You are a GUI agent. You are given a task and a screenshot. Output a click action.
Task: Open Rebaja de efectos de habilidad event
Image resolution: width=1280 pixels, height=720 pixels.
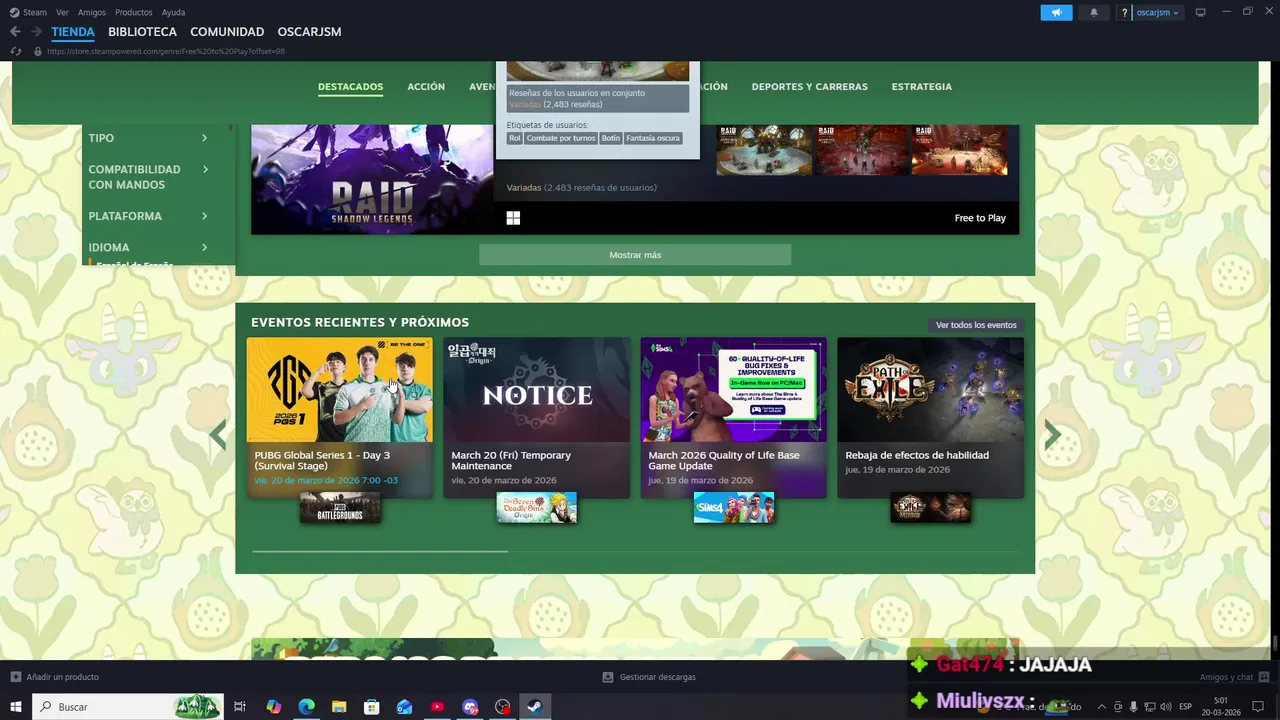coord(931,417)
